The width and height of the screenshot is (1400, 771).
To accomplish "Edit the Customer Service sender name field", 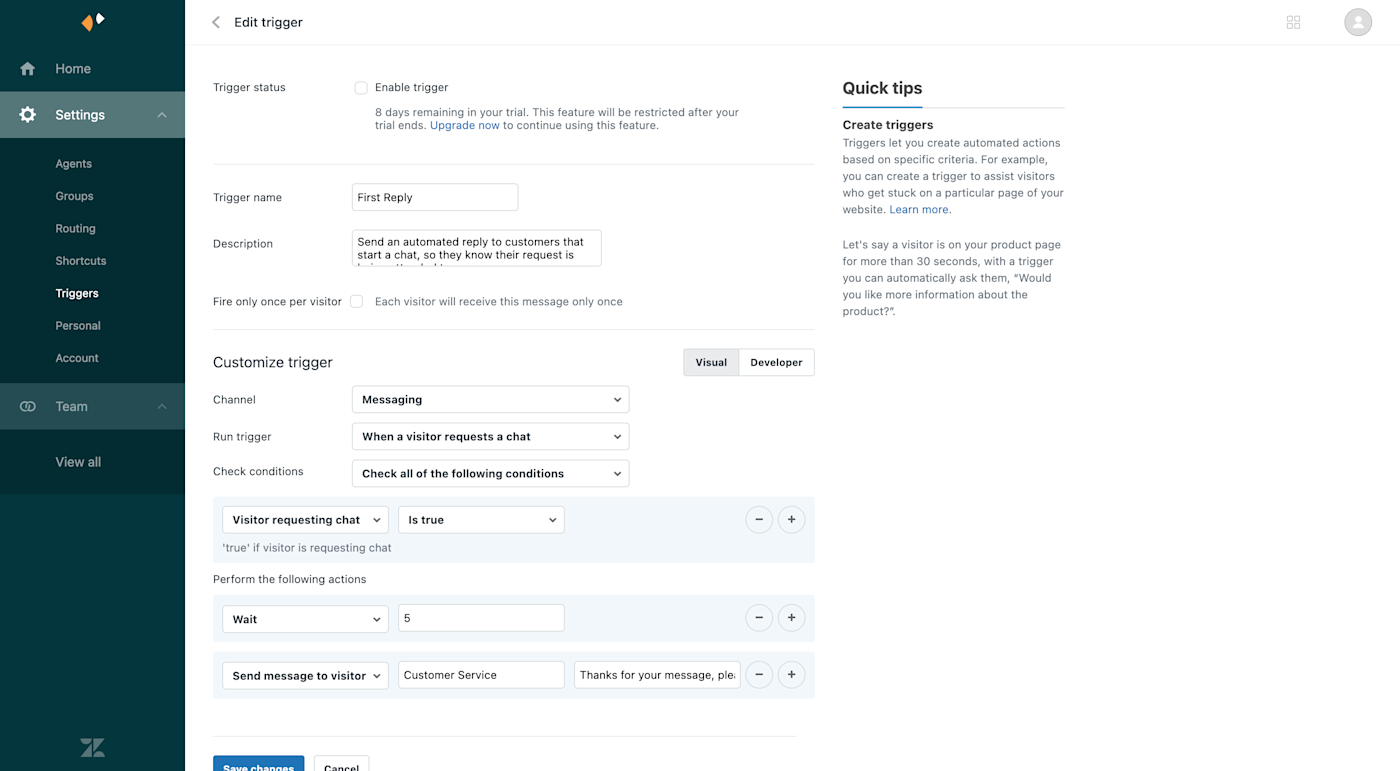I will click(x=481, y=675).
